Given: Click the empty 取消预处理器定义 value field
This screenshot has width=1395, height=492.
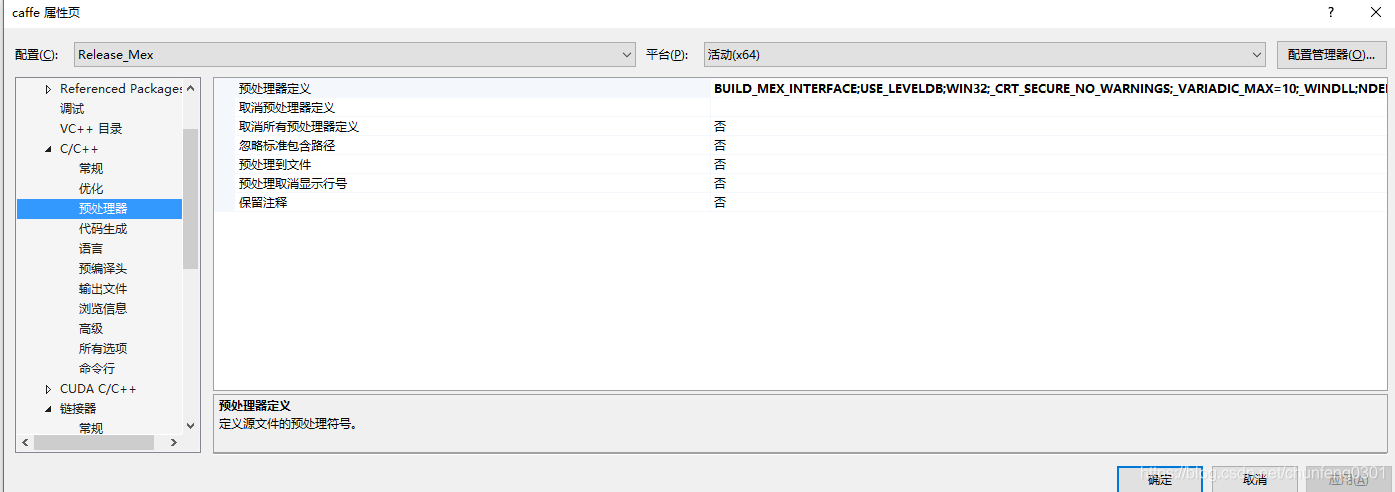Looking at the screenshot, I should click(1049, 108).
